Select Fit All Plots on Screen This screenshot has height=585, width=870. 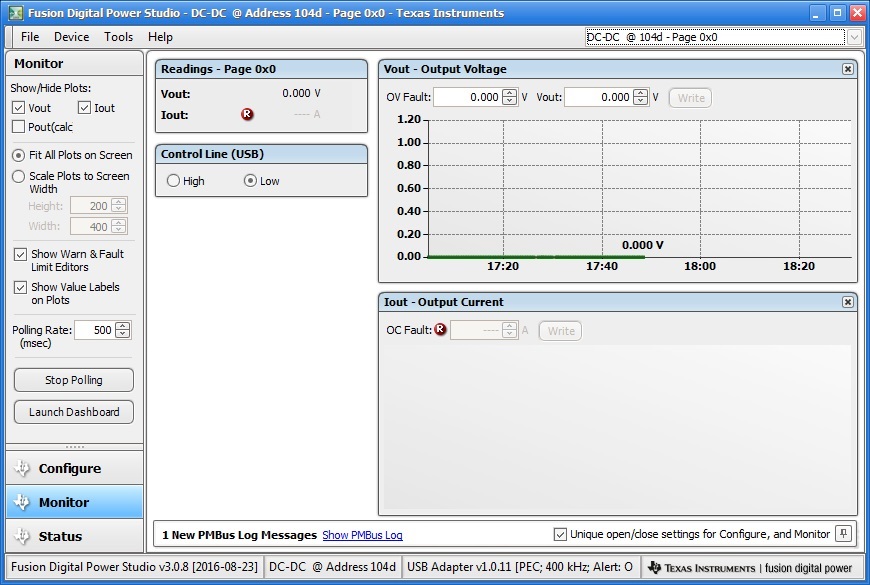coord(18,155)
